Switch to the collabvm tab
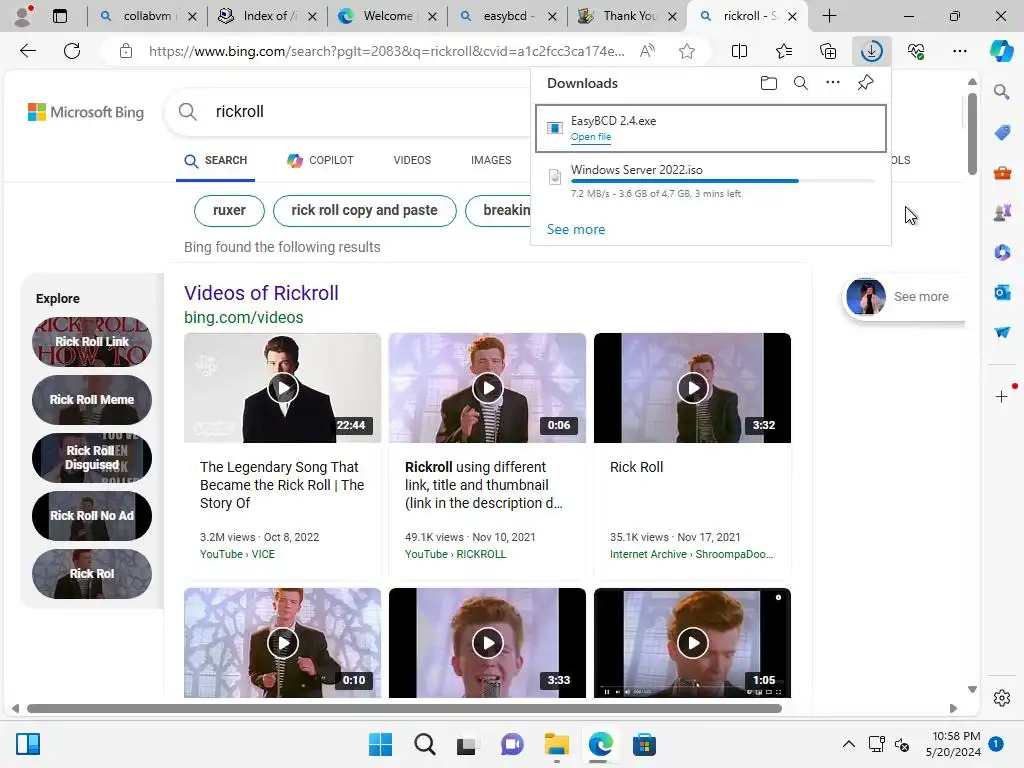 148,16
